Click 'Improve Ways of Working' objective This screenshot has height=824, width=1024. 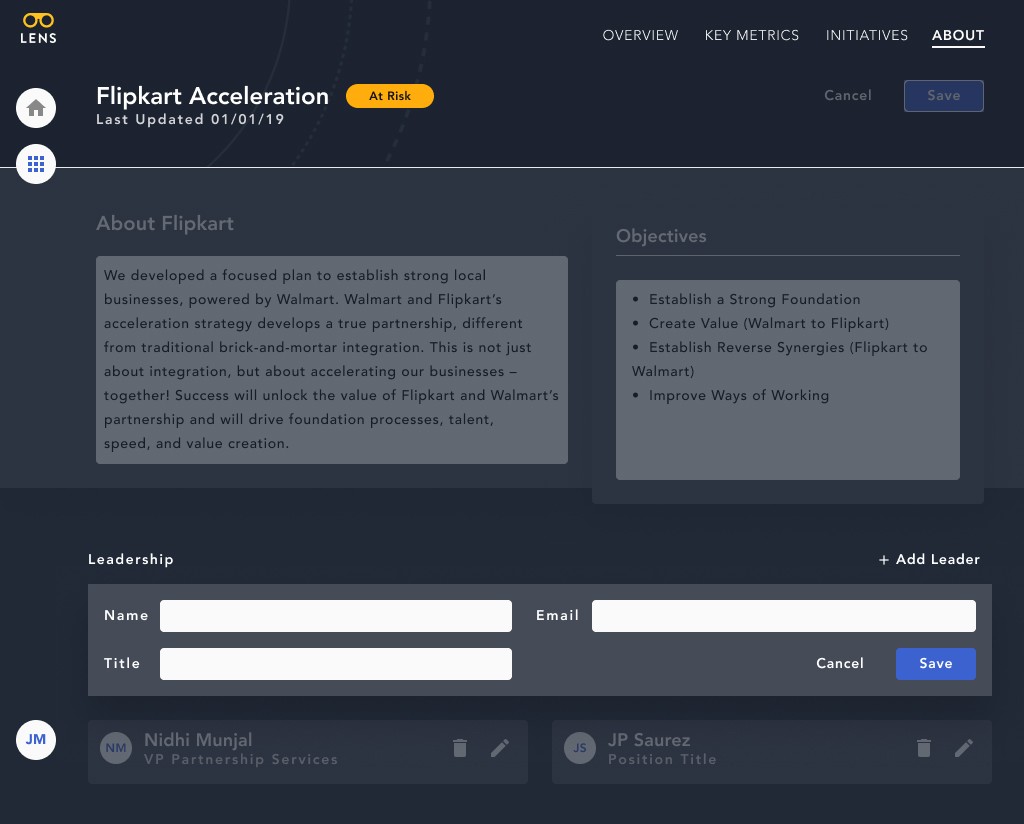pos(739,396)
